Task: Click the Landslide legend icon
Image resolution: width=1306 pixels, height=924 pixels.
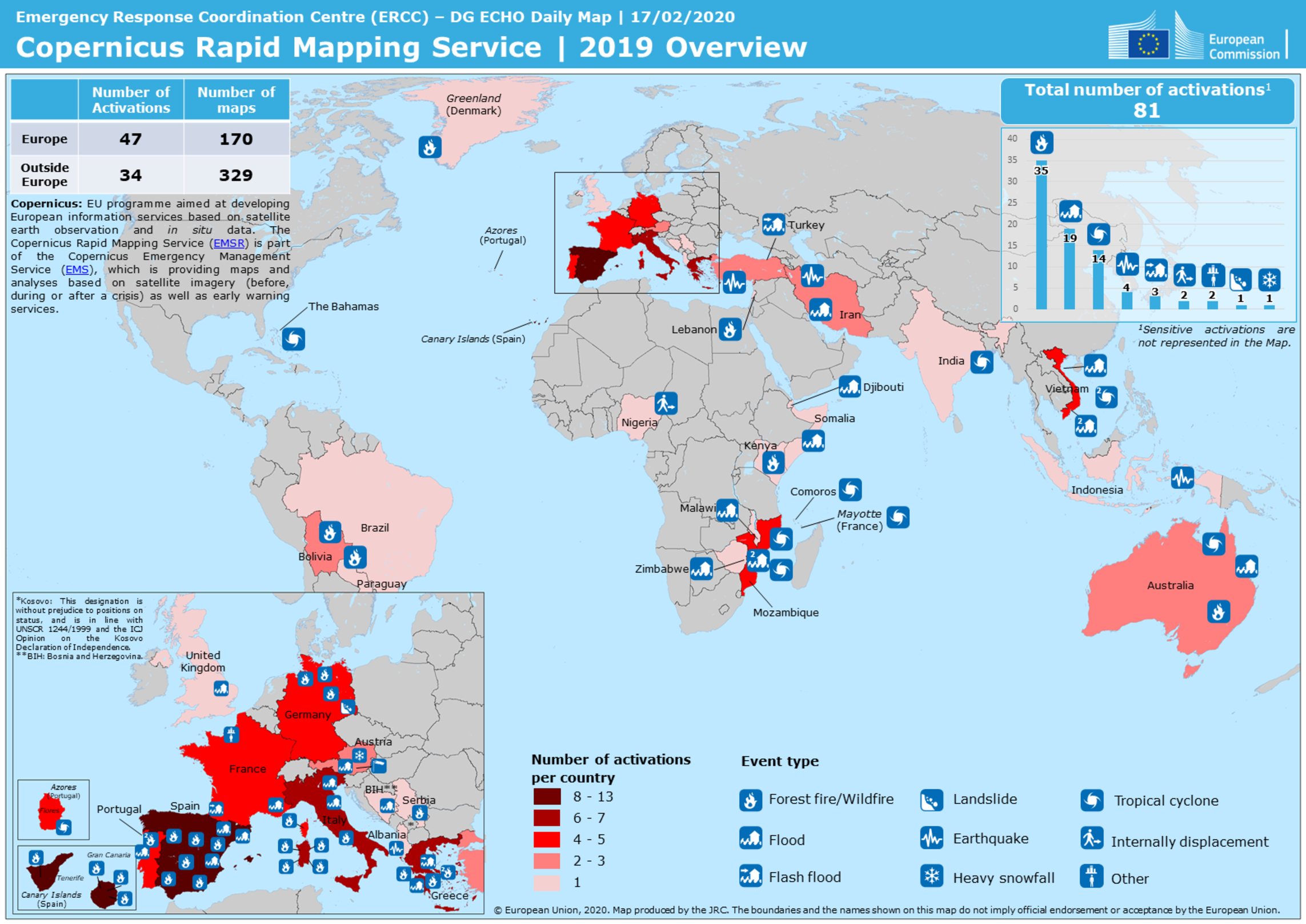Action: point(931,800)
